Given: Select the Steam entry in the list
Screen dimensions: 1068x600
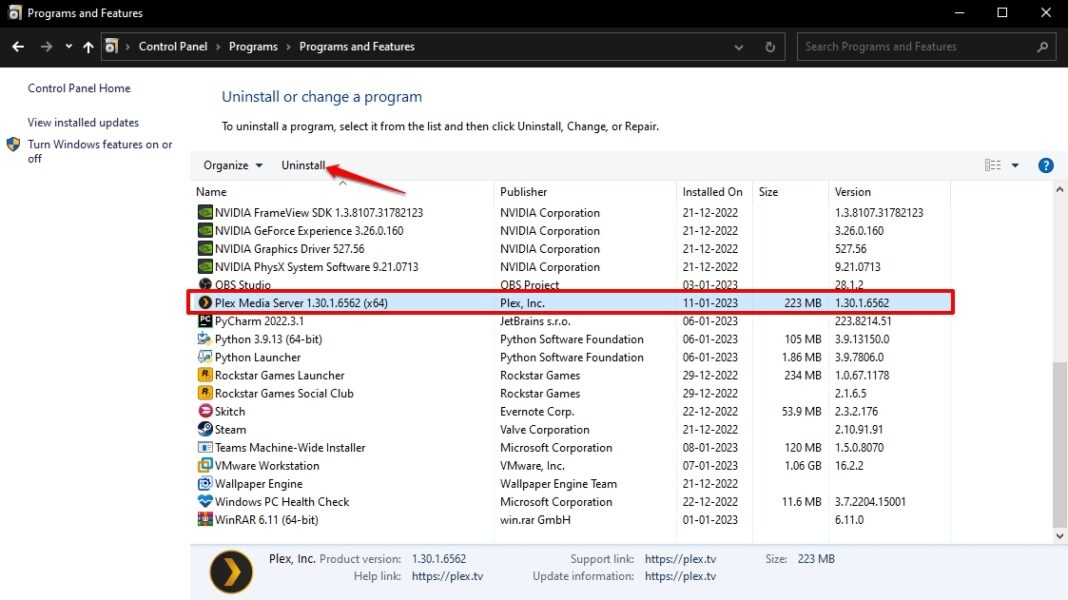Looking at the screenshot, I should coord(229,429).
